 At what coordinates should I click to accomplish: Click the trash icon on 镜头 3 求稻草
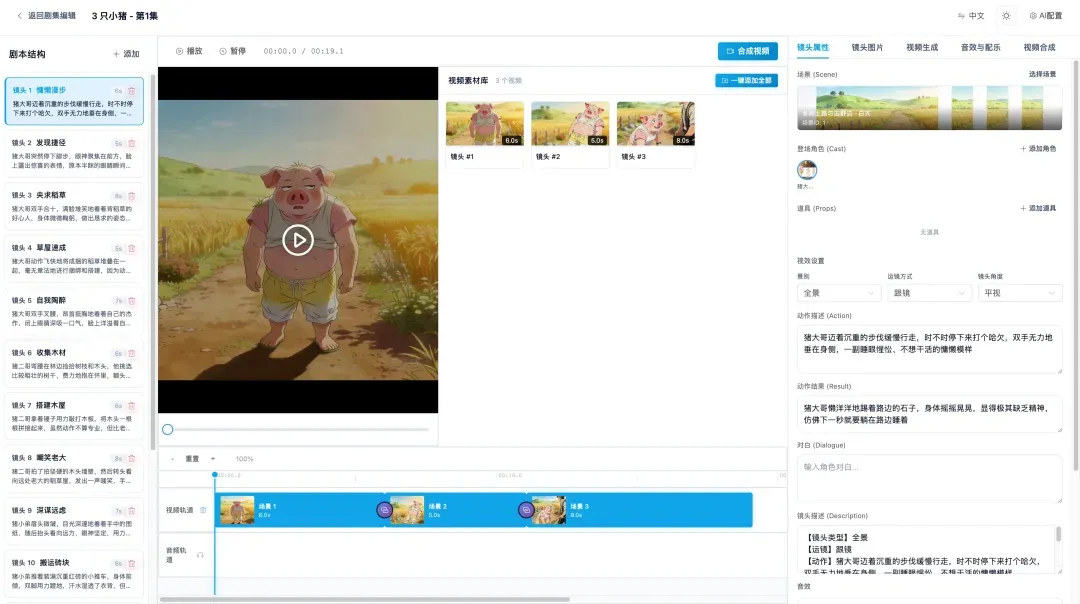click(131, 196)
